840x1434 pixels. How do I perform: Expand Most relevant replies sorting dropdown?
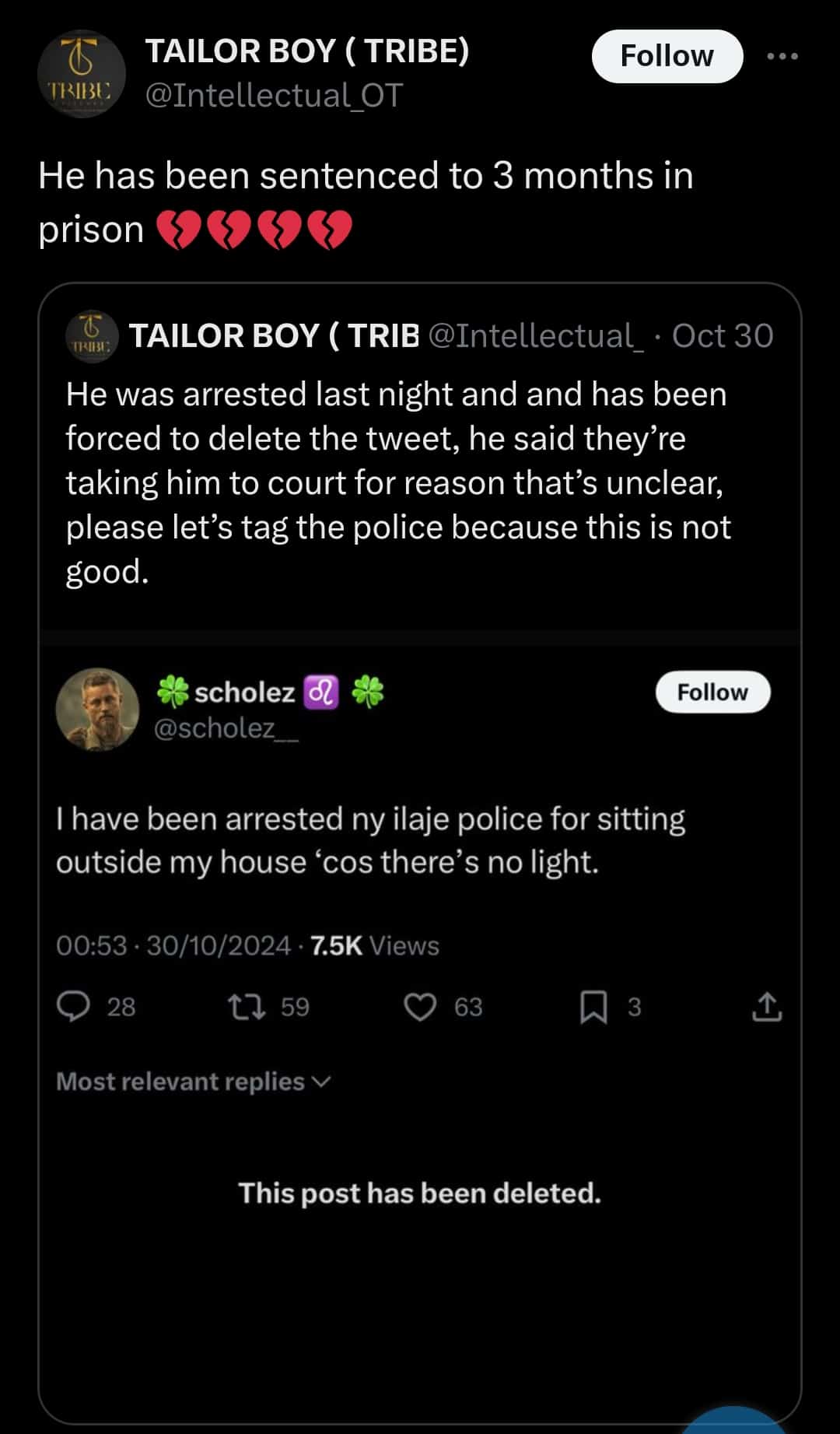[x=193, y=1082]
